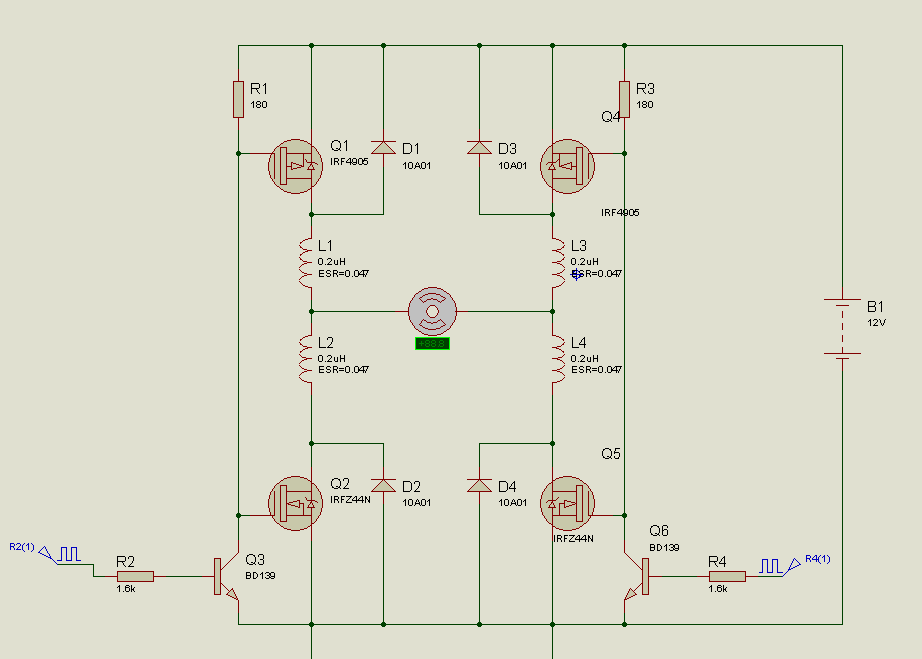Select diode D4 symbol

479,485
